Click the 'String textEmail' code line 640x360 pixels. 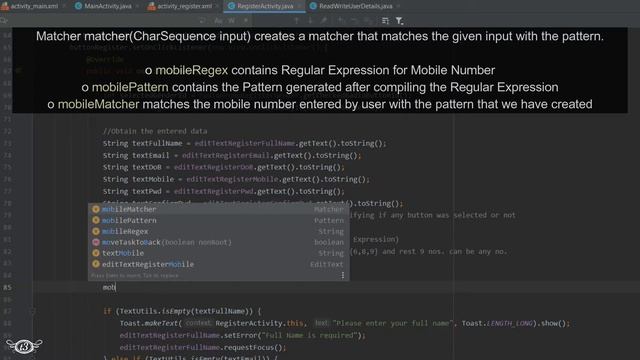231,156
